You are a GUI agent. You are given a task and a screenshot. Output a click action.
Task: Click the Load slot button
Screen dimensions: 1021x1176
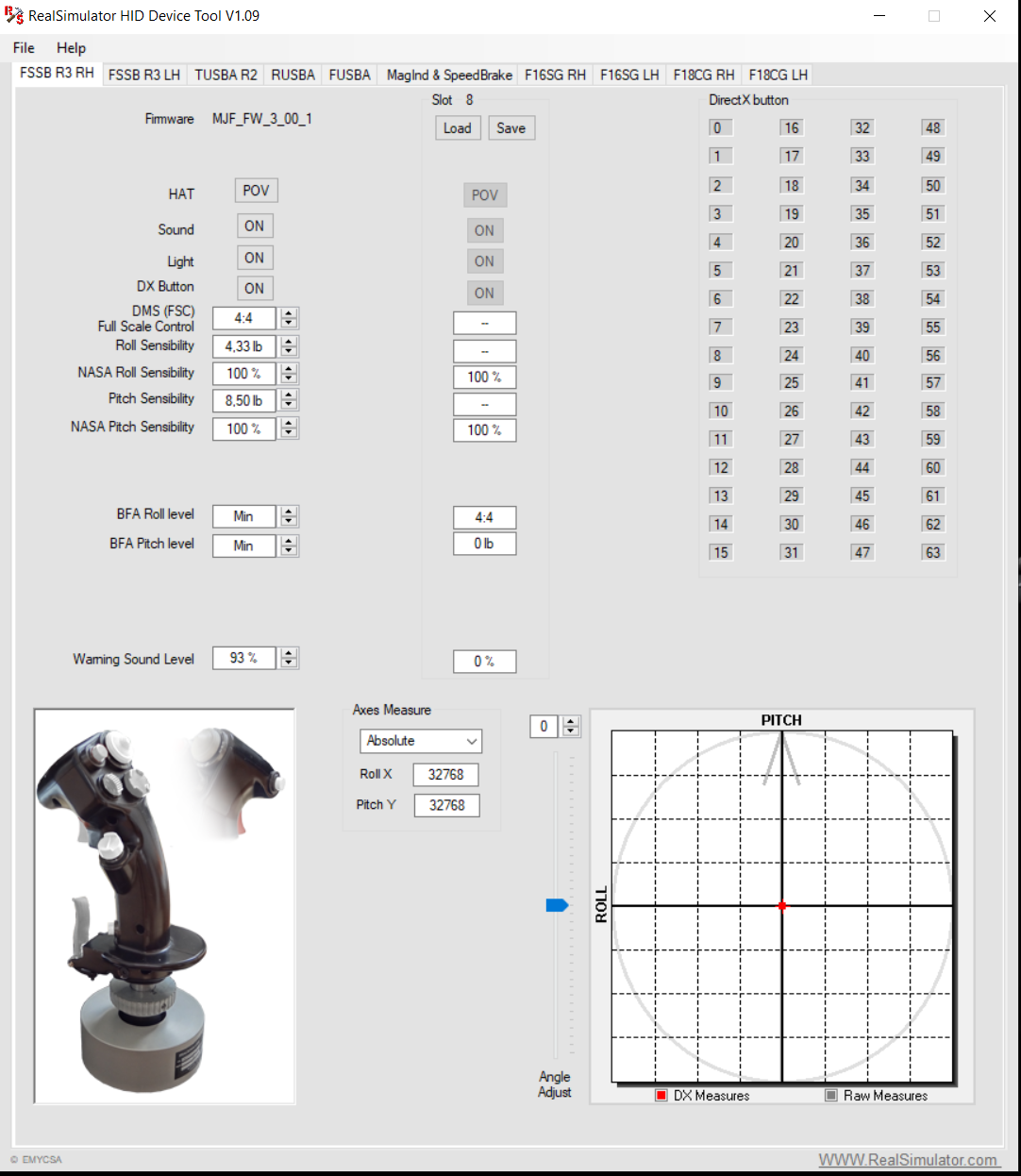pos(458,128)
